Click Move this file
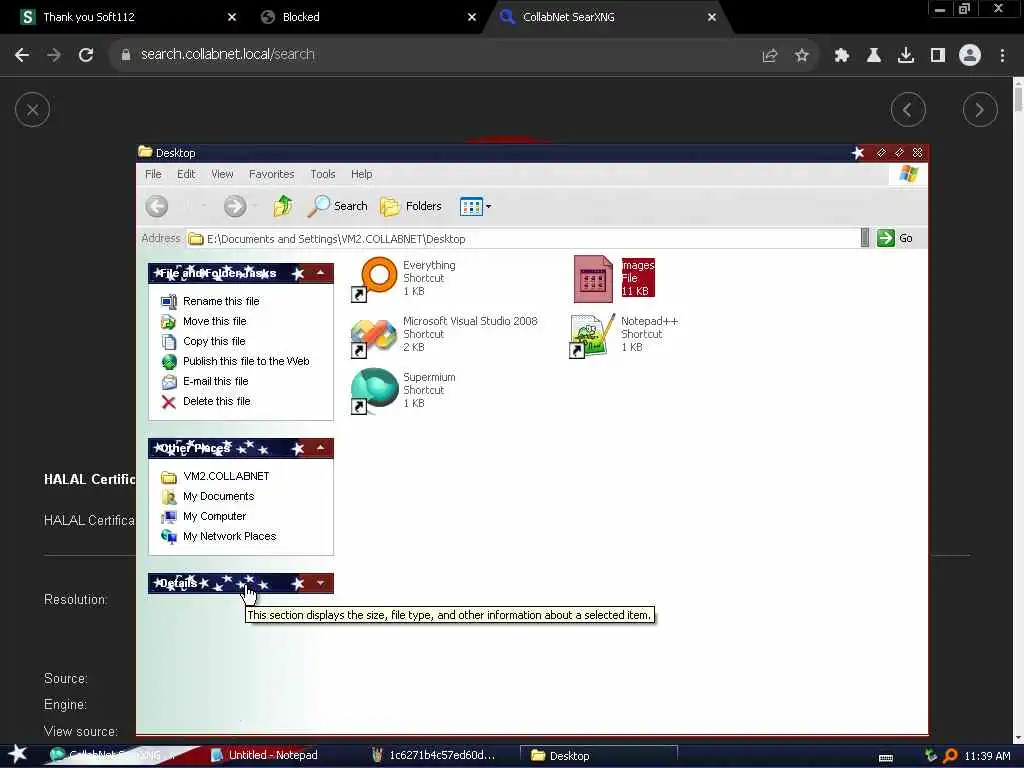The height and width of the screenshot is (768, 1024). (214, 321)
